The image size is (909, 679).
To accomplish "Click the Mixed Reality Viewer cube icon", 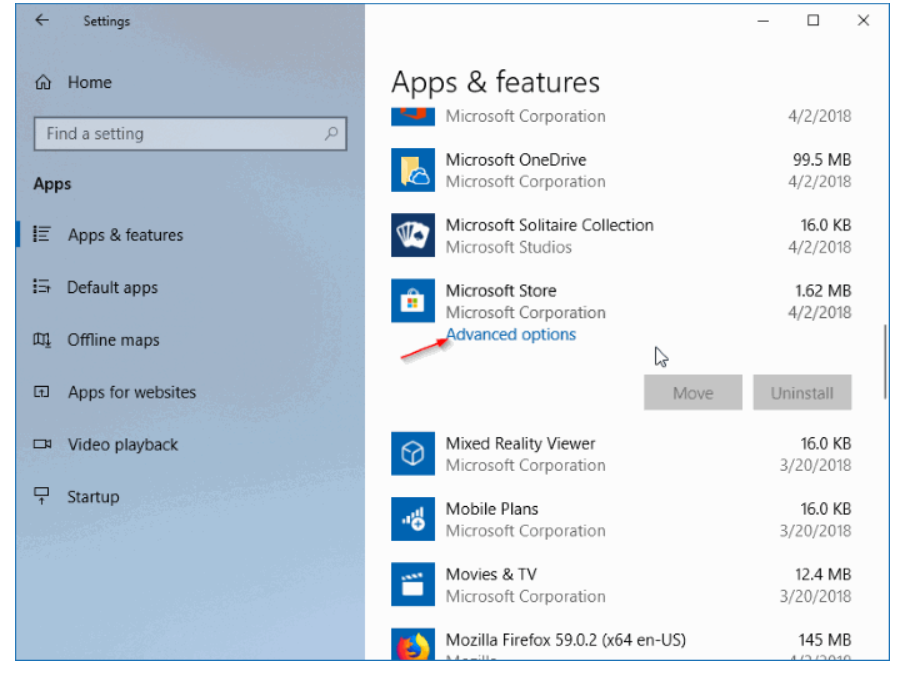I will [x=413, y=453].
